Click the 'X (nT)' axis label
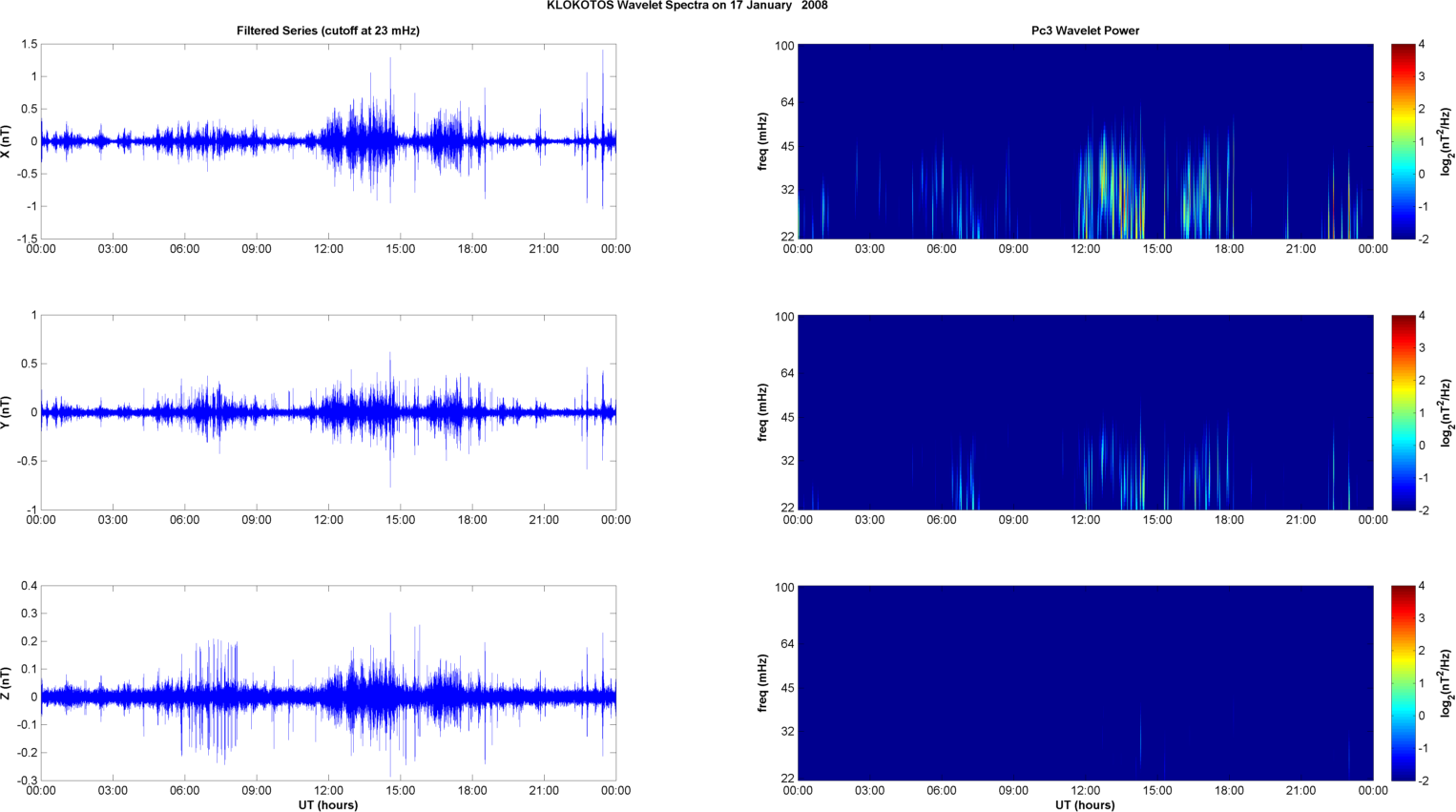1456x812 pixels. pyautogui.click(x=7, y=141)
